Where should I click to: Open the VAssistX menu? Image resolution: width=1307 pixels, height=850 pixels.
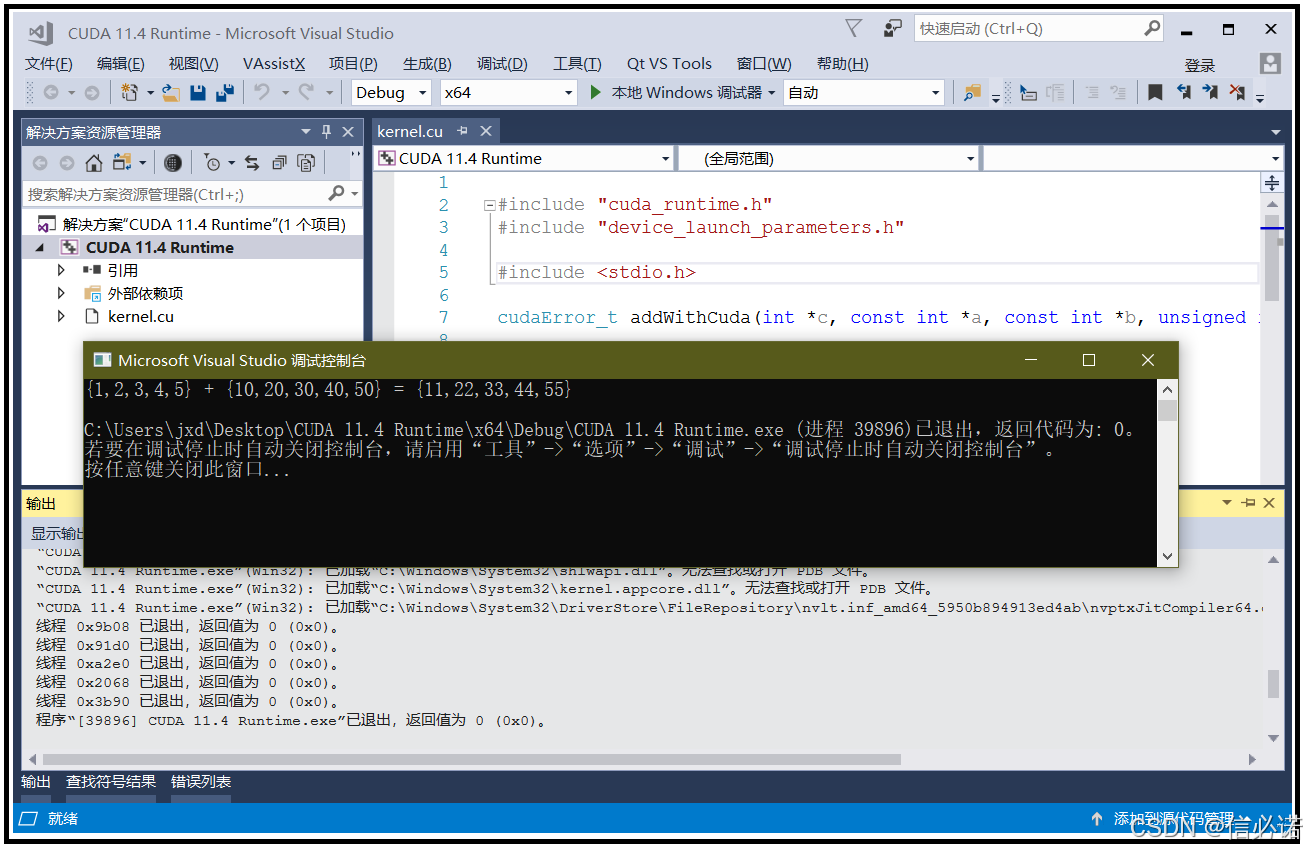[x=274, y=64]
